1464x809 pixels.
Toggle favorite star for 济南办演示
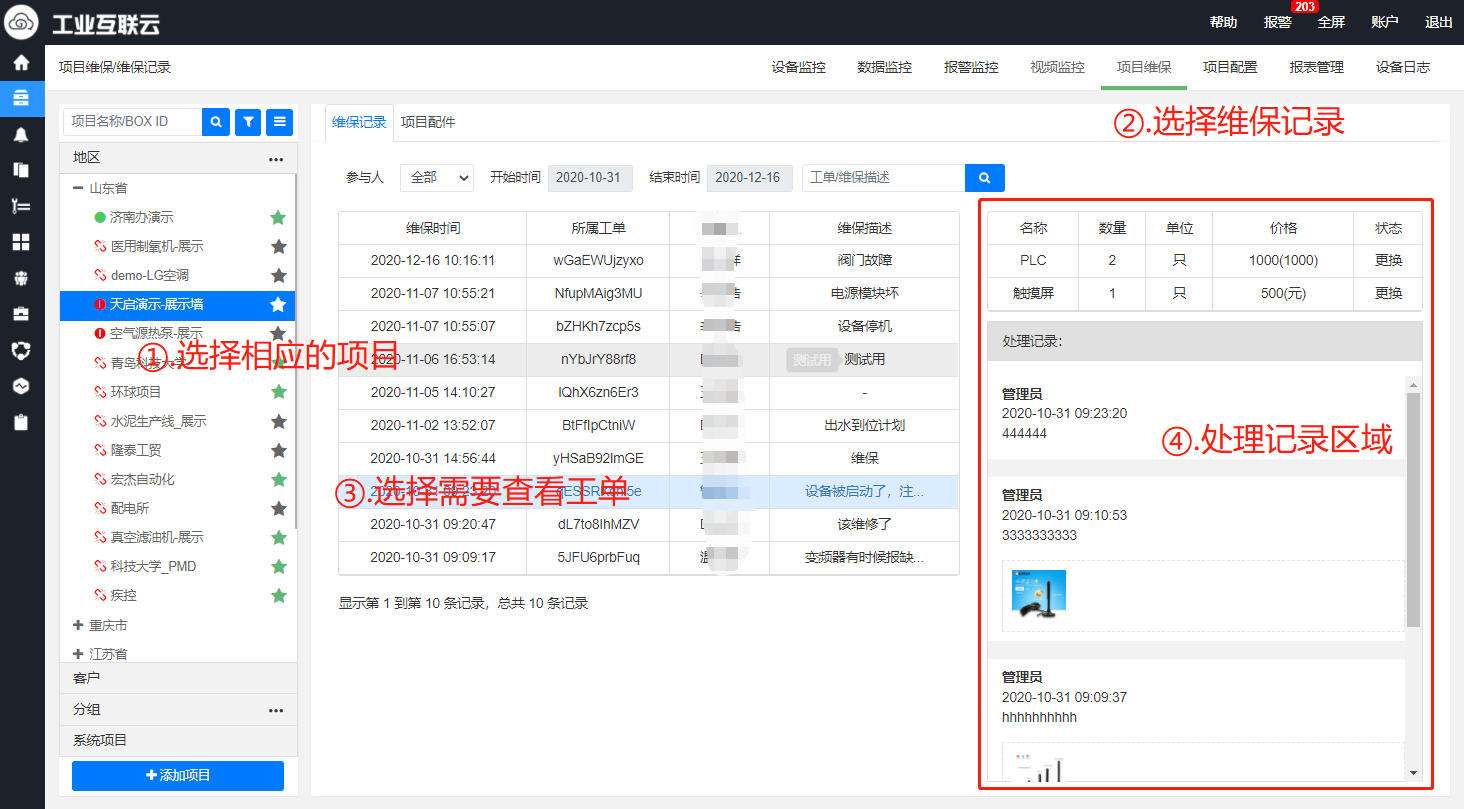pyautogui.click(x=279, y=217)
